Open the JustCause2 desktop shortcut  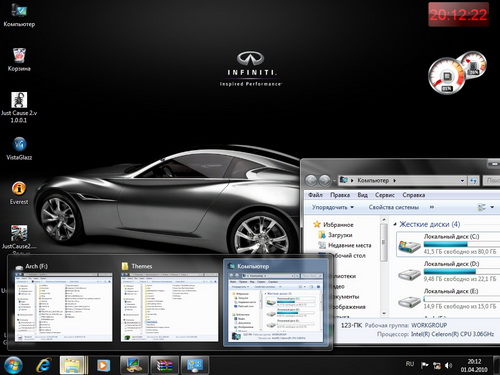click(x=19, y=237)
